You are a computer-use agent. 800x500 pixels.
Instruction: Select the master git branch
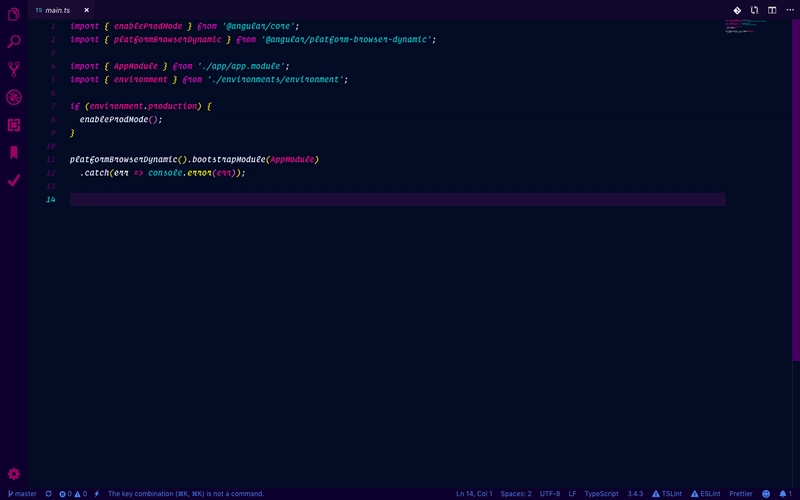(x=22, y=493)
